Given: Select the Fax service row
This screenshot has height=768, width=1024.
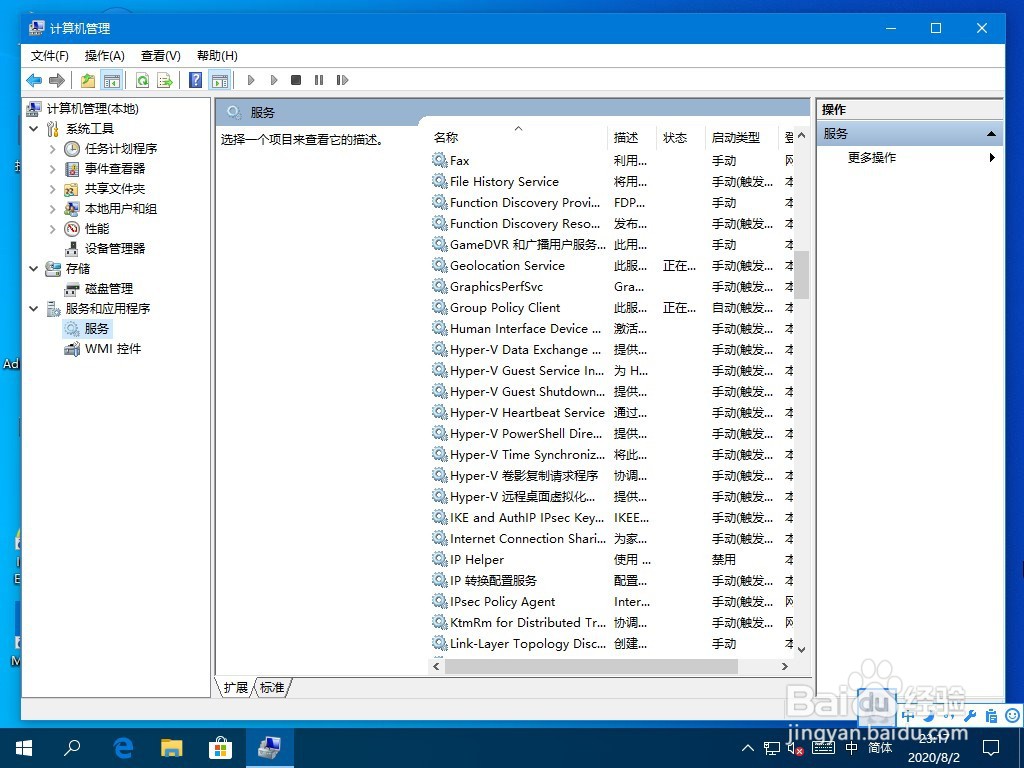Looking at the screenshot, I should pos(612,161).
